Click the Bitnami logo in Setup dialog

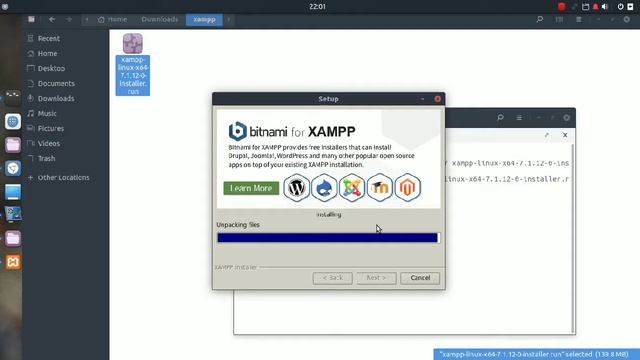238,131
